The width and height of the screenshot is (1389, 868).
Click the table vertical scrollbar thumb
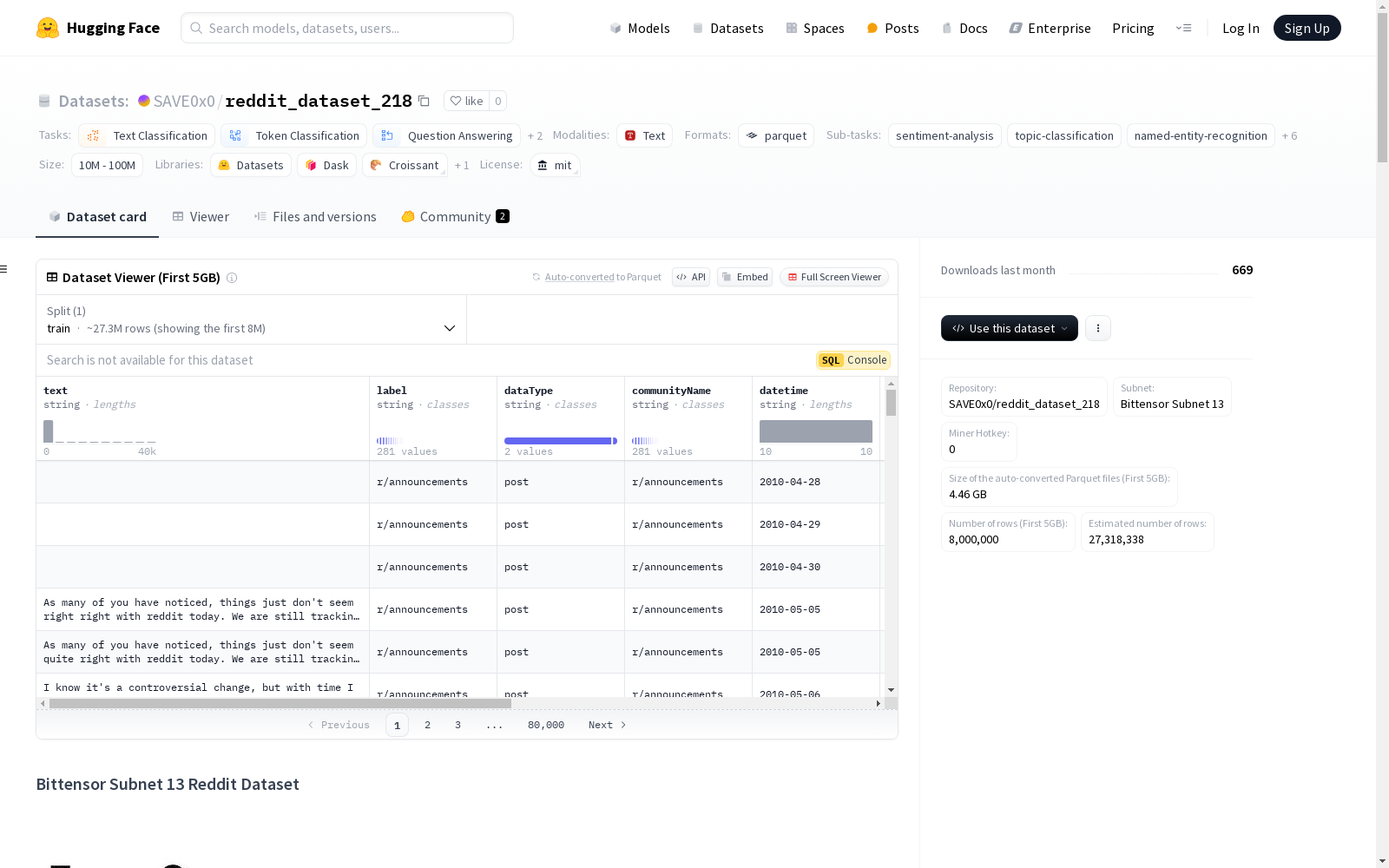[x=891, y=403]
